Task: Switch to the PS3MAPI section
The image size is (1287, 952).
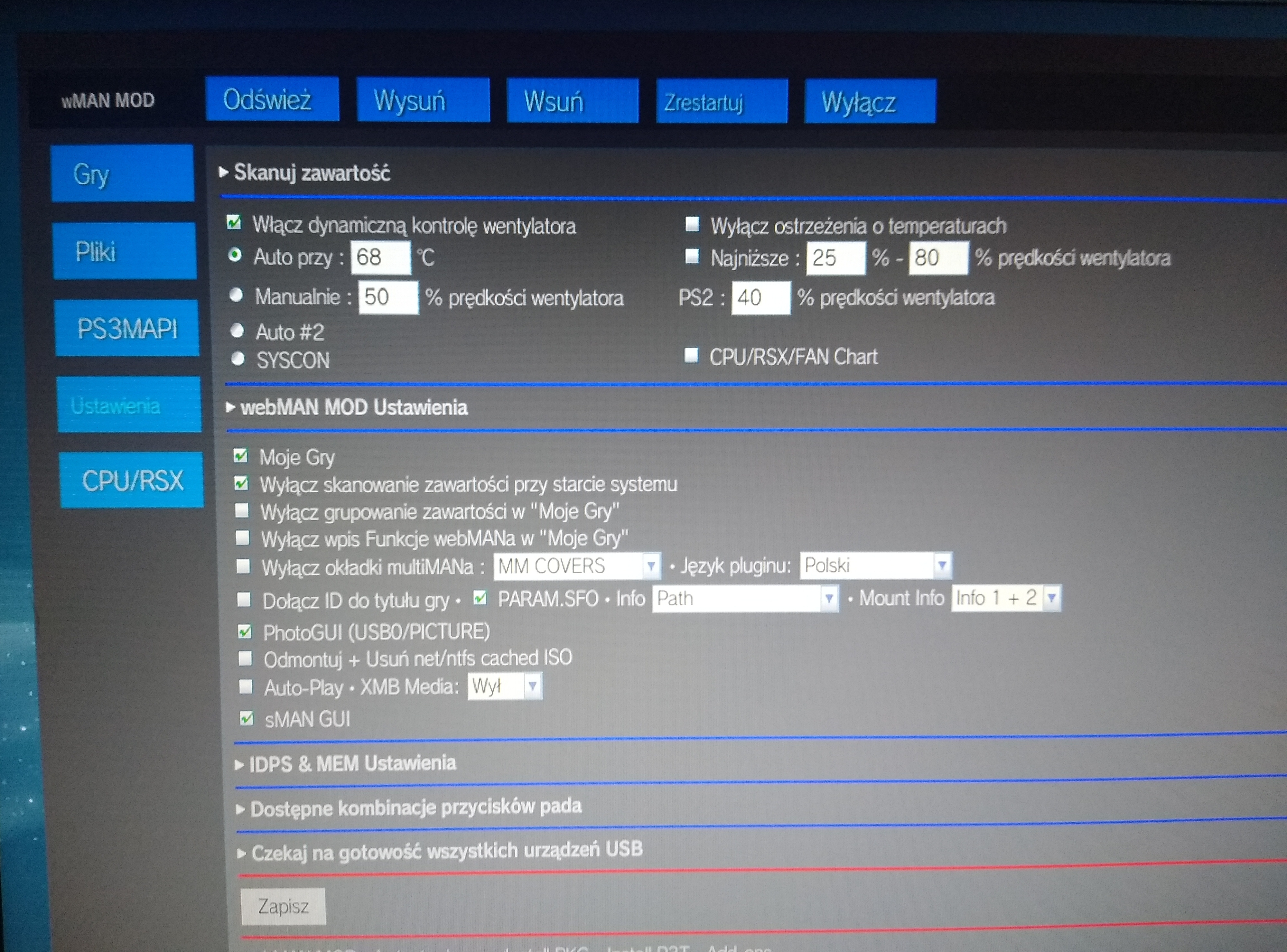Action: [x=127, y=329]
